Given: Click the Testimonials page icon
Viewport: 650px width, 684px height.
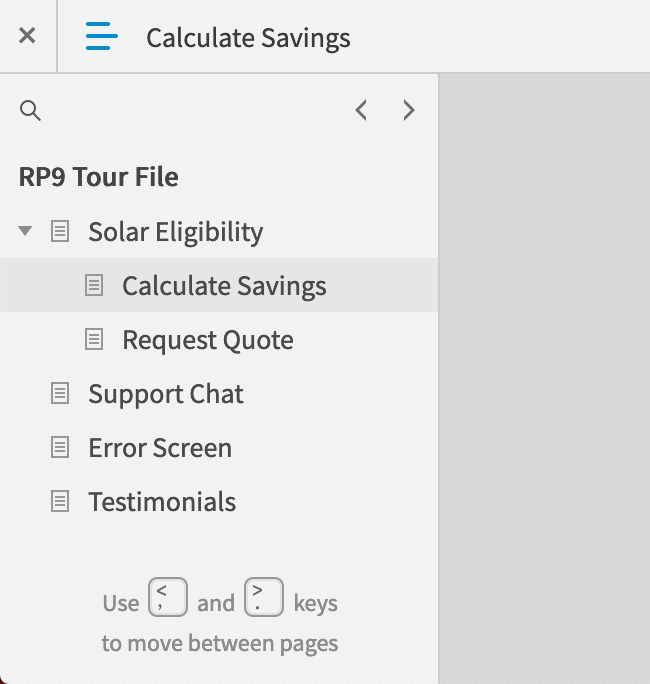Looking at the screenshot, I should (60, 501).
